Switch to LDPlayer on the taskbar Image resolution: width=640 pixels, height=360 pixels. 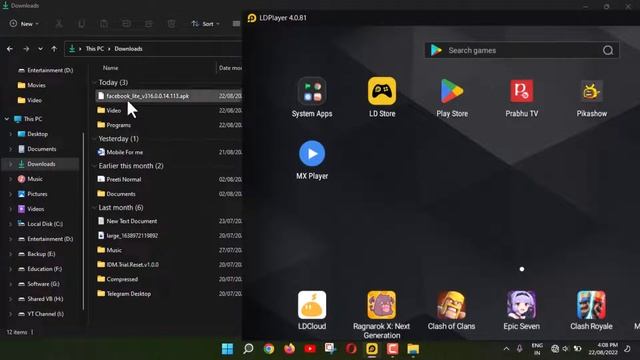tap(372, 349)
